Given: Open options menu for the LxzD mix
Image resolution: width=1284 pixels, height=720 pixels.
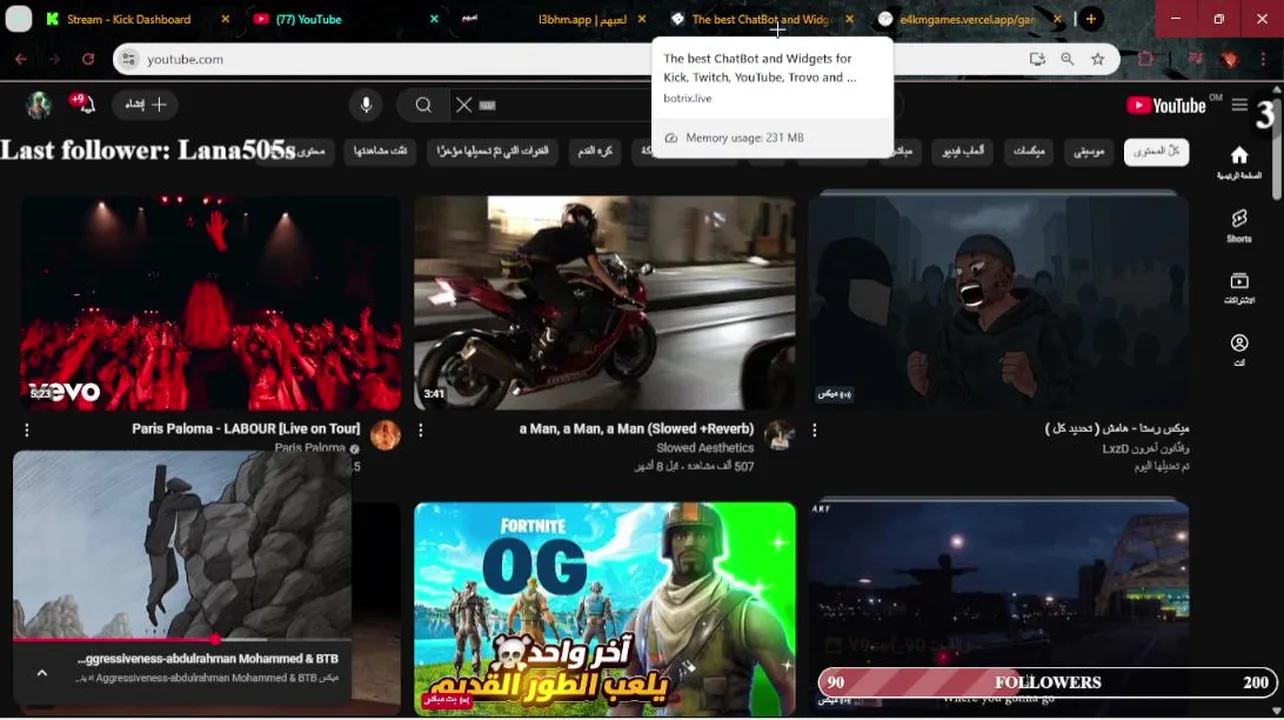Looking at the screenshot, I should (815, 430).
